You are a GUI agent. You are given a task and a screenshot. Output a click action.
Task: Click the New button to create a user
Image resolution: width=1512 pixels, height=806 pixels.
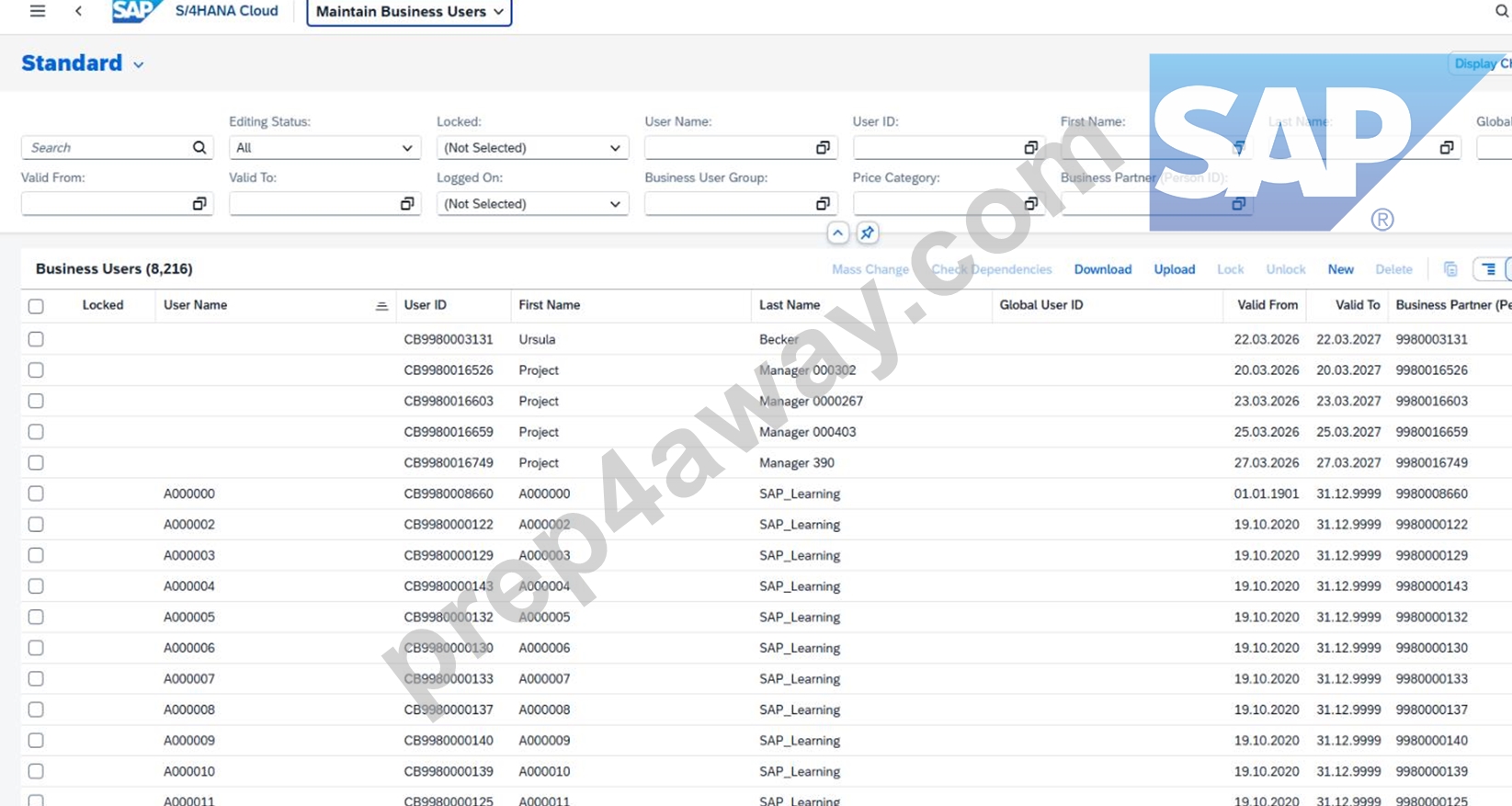click(x=1340, y=269)
